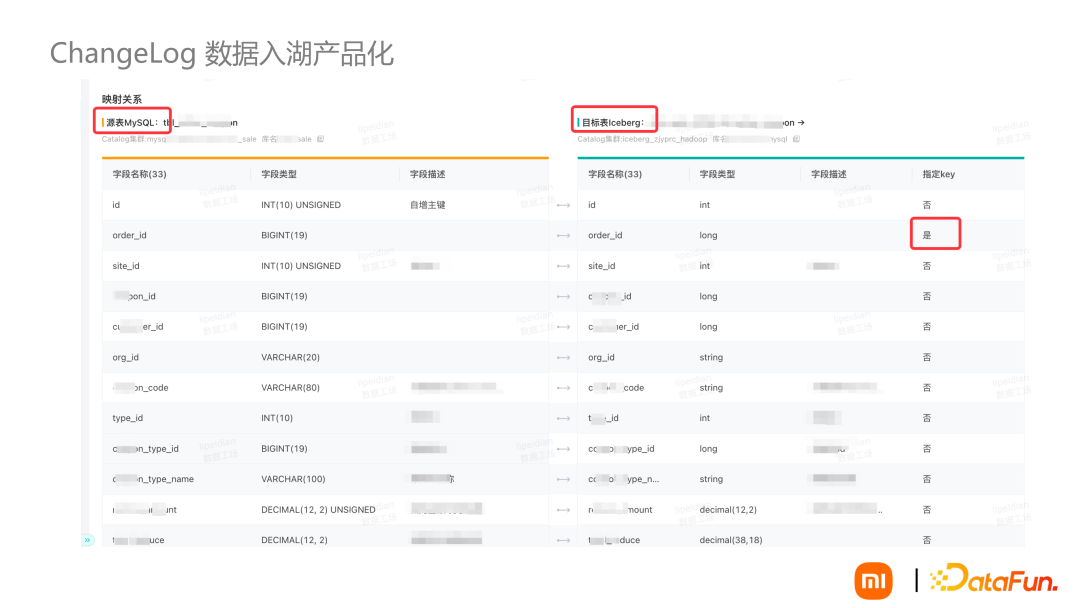Click 字段描述 header in target Iceberg table
Image resolution: width=1080 pixels, height=608 pixels.
point(829,174)
